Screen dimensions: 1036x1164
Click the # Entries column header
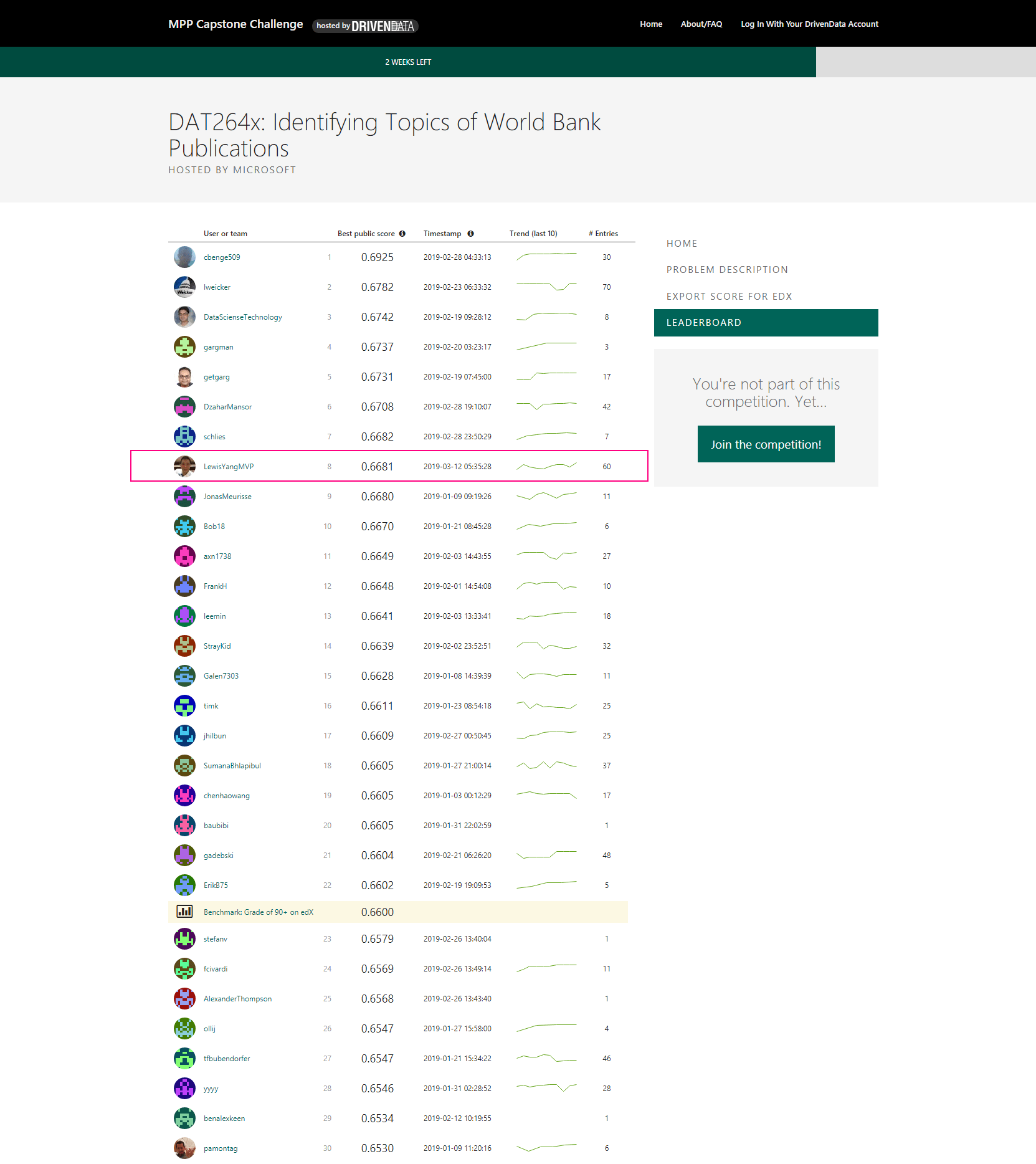603,234
